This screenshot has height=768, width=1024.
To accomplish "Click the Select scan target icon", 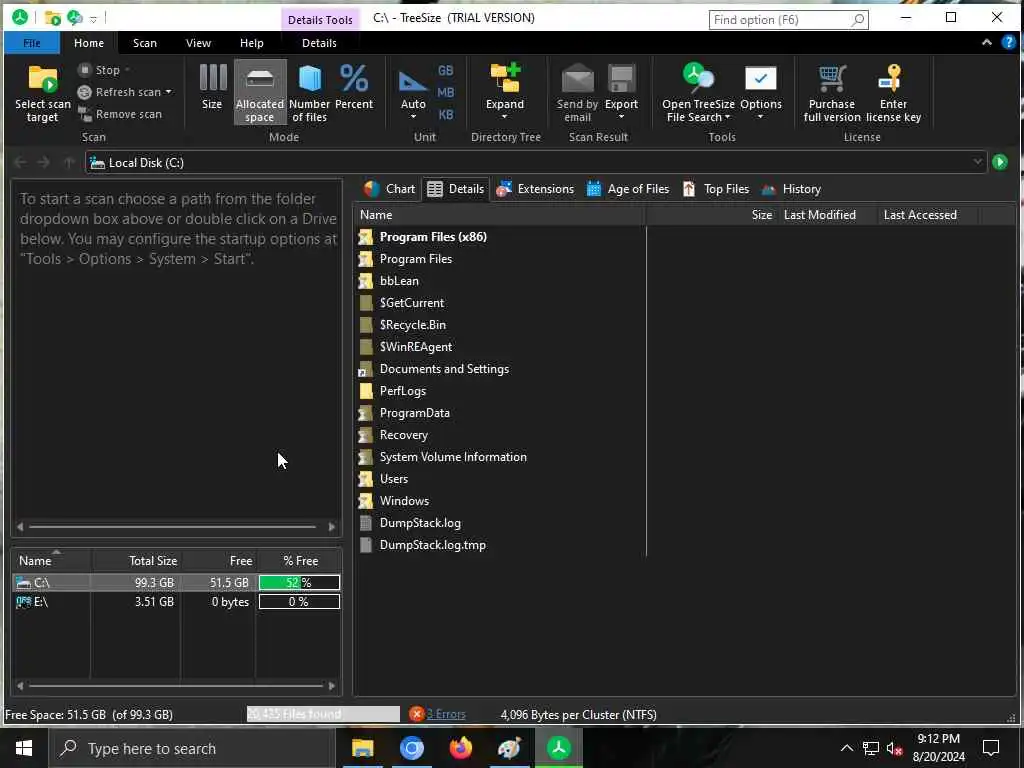I will pyautogui.click(x=42, y=80).
